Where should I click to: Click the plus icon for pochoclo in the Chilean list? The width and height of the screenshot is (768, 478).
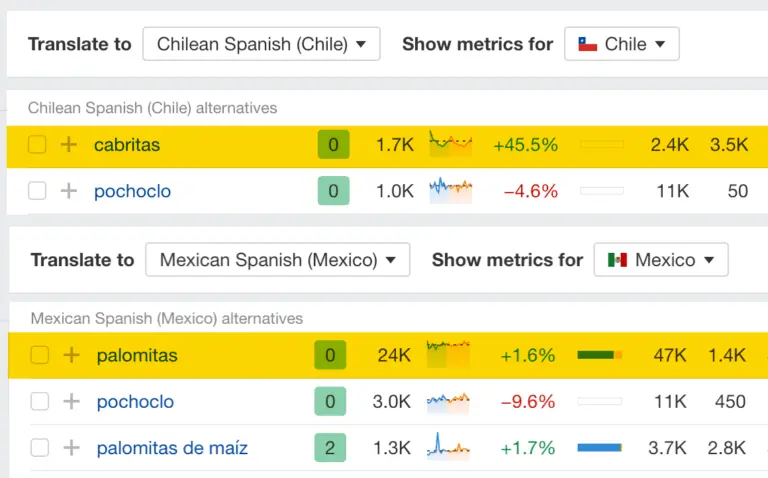[68, 191]
